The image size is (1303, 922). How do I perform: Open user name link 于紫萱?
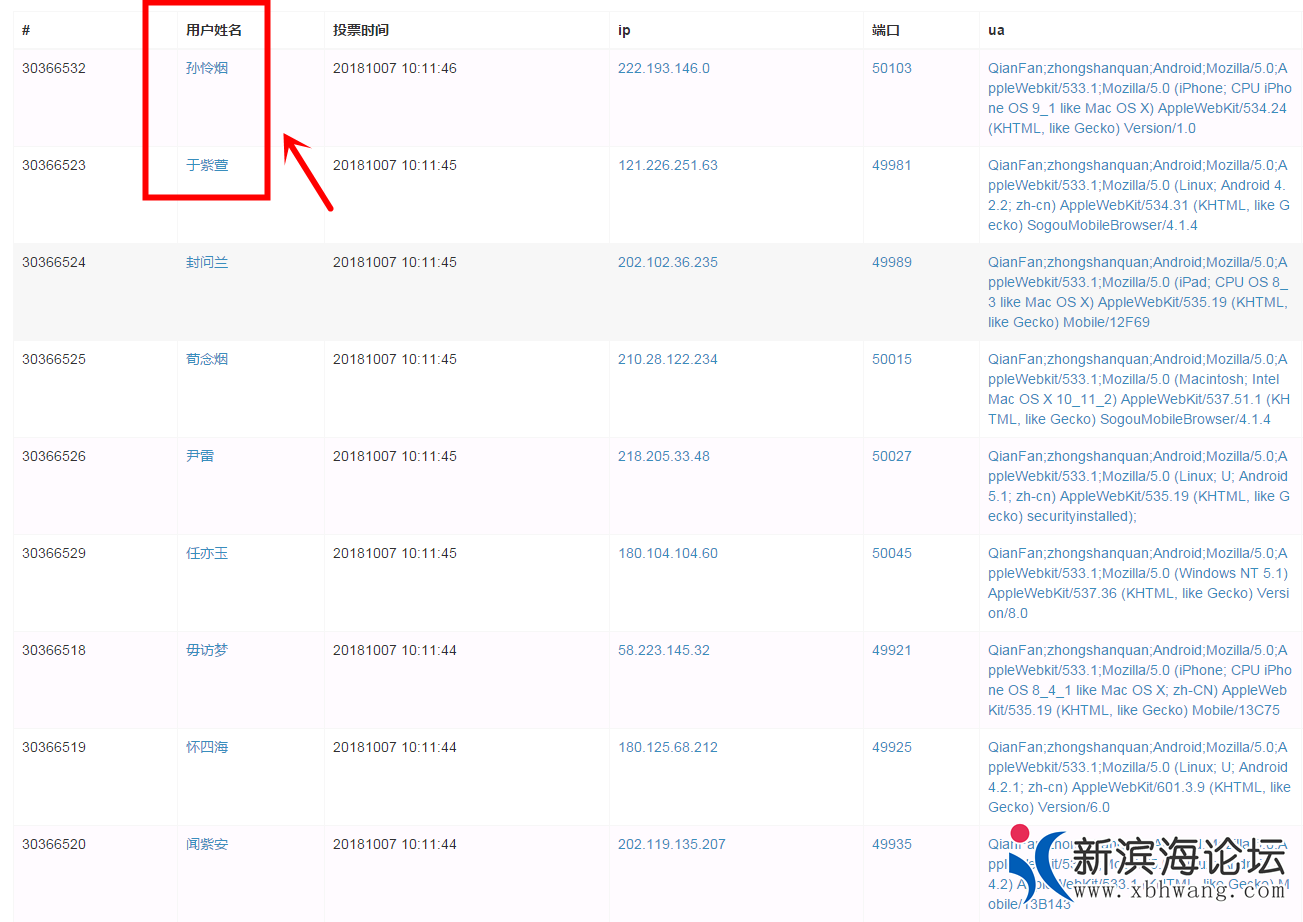207,165
